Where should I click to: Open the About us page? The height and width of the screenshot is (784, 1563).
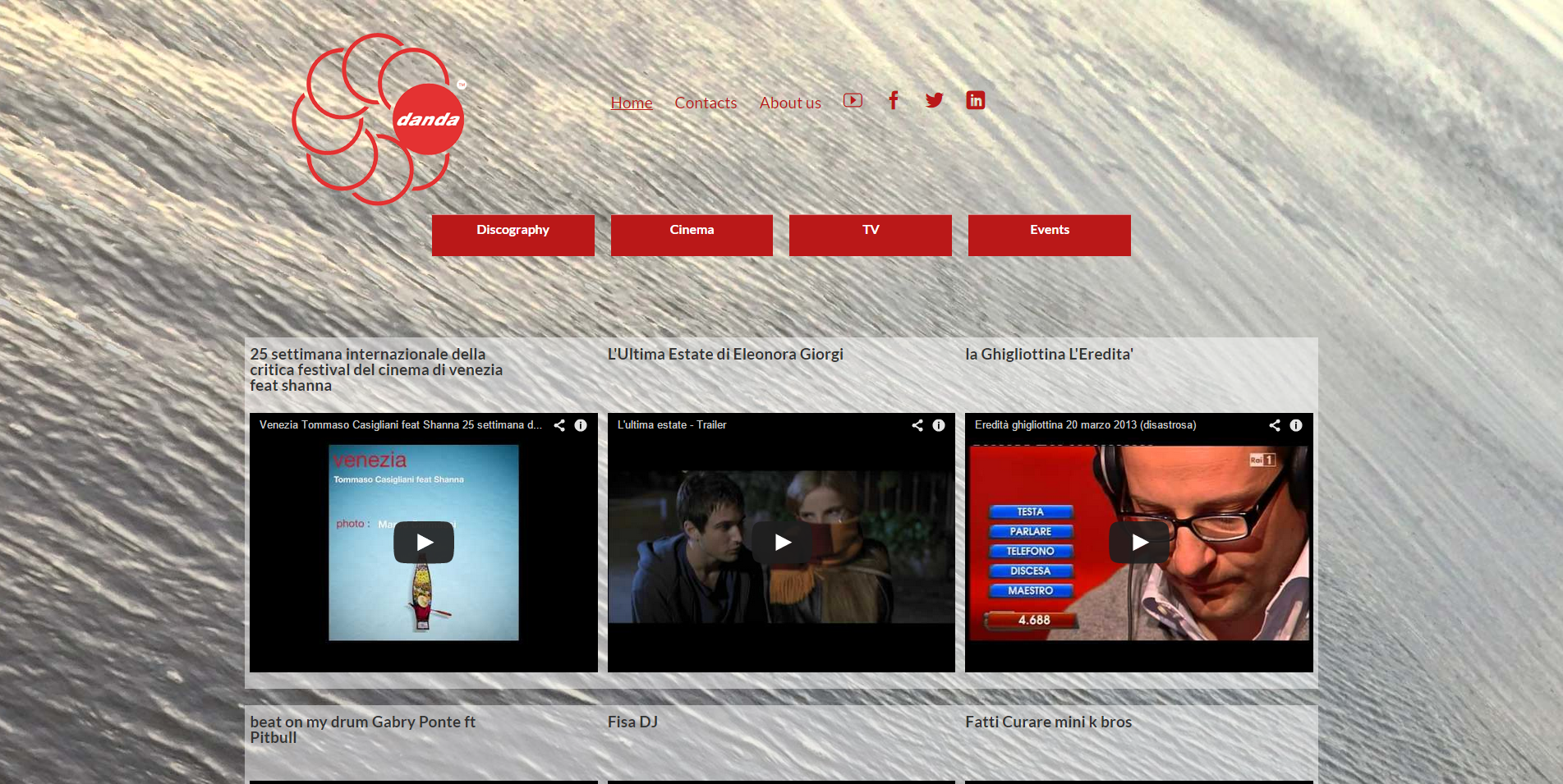tap(790, 103)
